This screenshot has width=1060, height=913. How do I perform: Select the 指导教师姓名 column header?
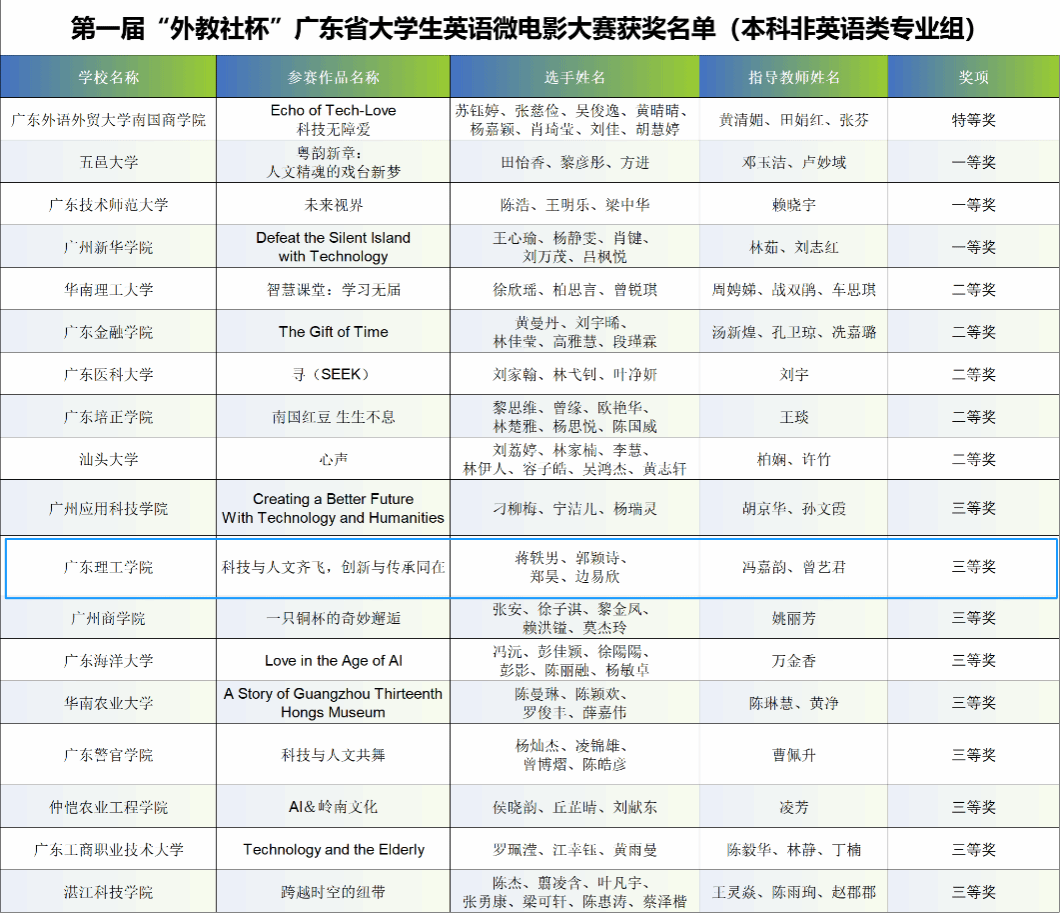point(794,77)
